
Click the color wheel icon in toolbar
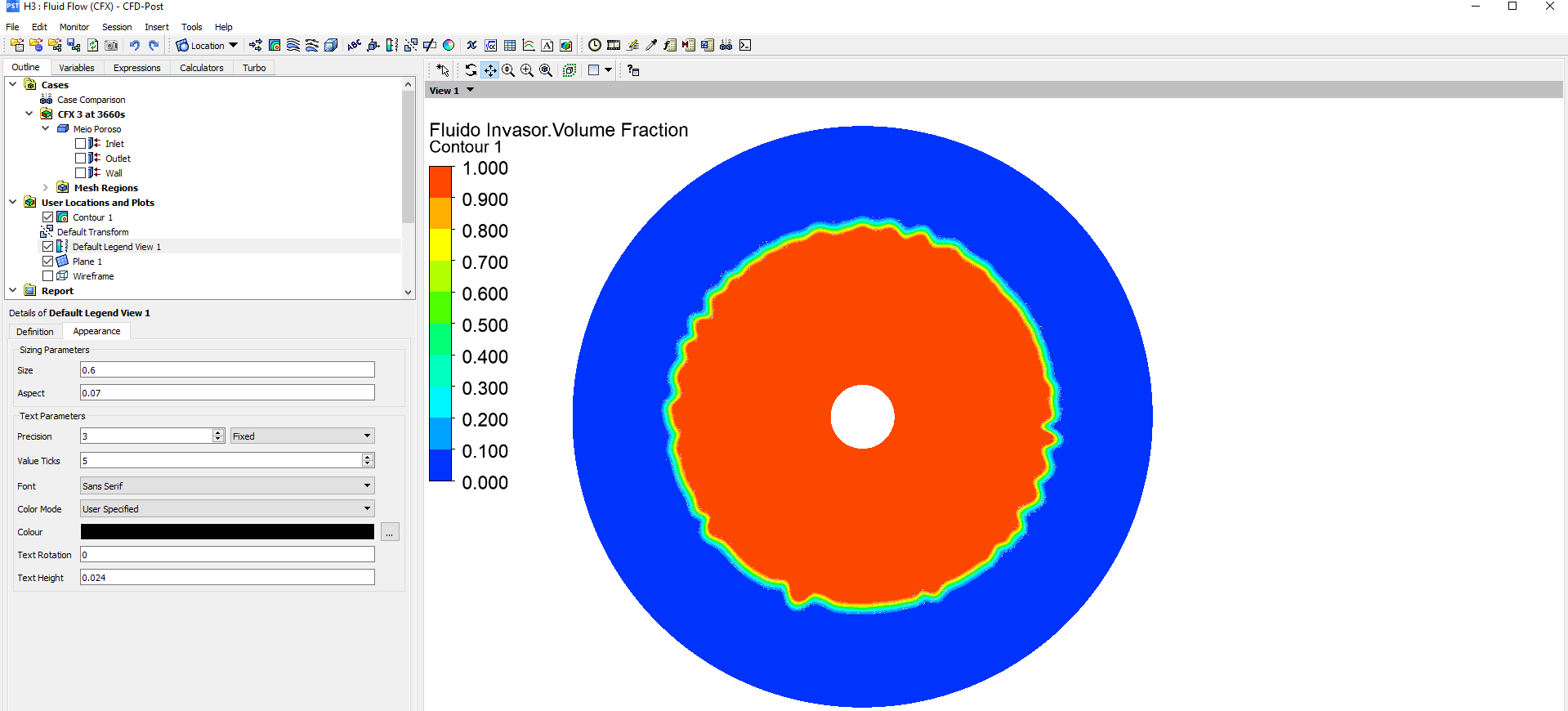(449, 46)
